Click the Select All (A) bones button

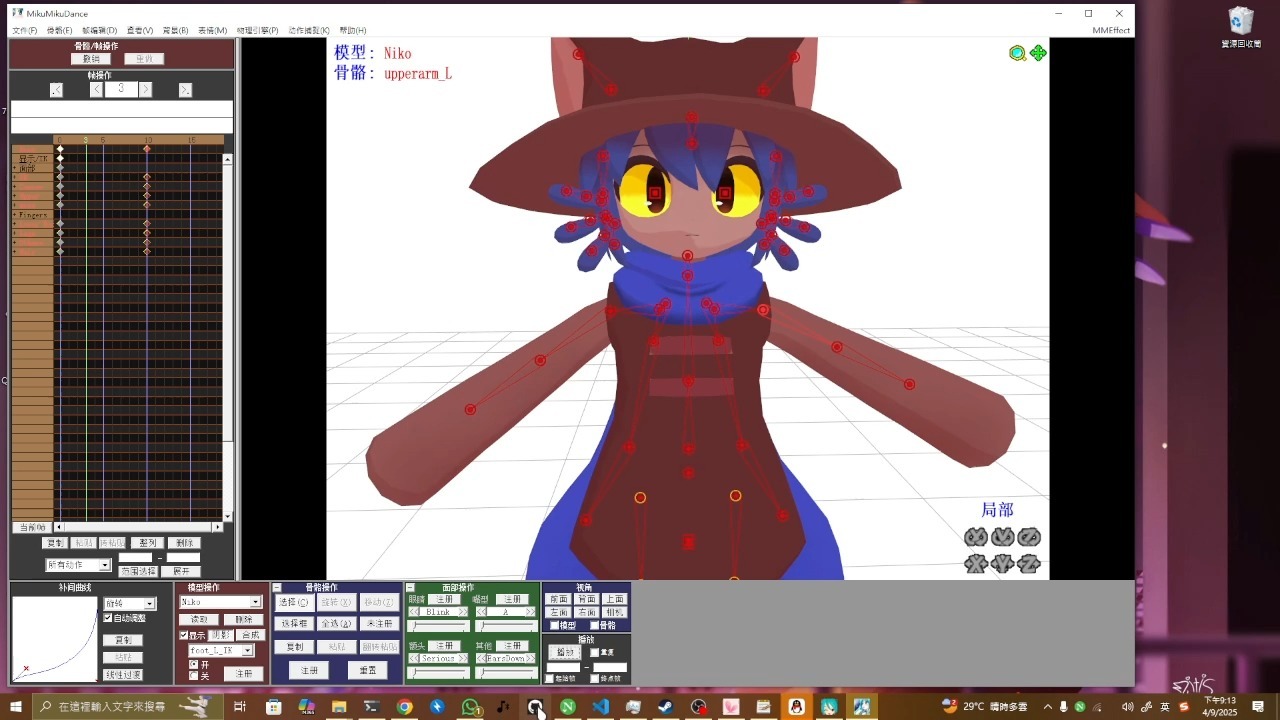pyautogui.click(x=336, y=623)
